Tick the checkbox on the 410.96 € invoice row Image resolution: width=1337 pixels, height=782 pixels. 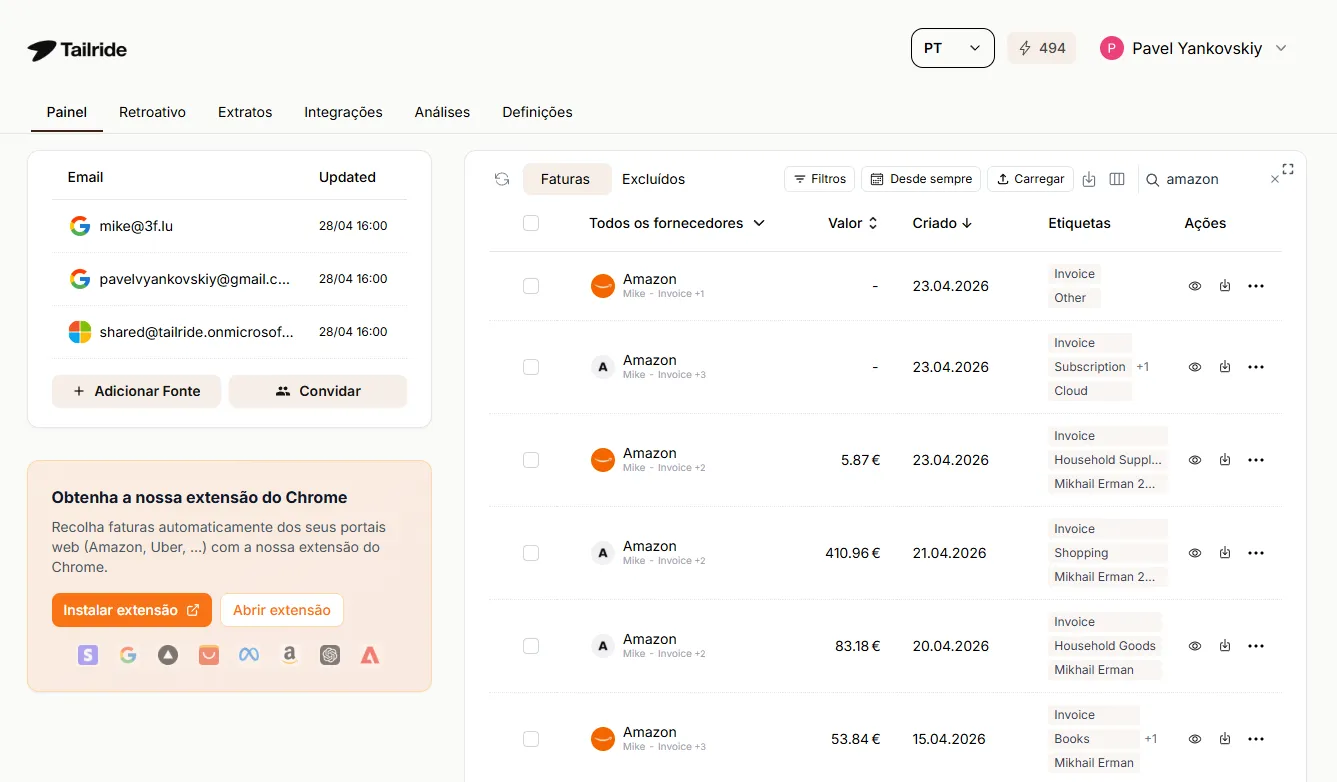(x=531, y=552)
